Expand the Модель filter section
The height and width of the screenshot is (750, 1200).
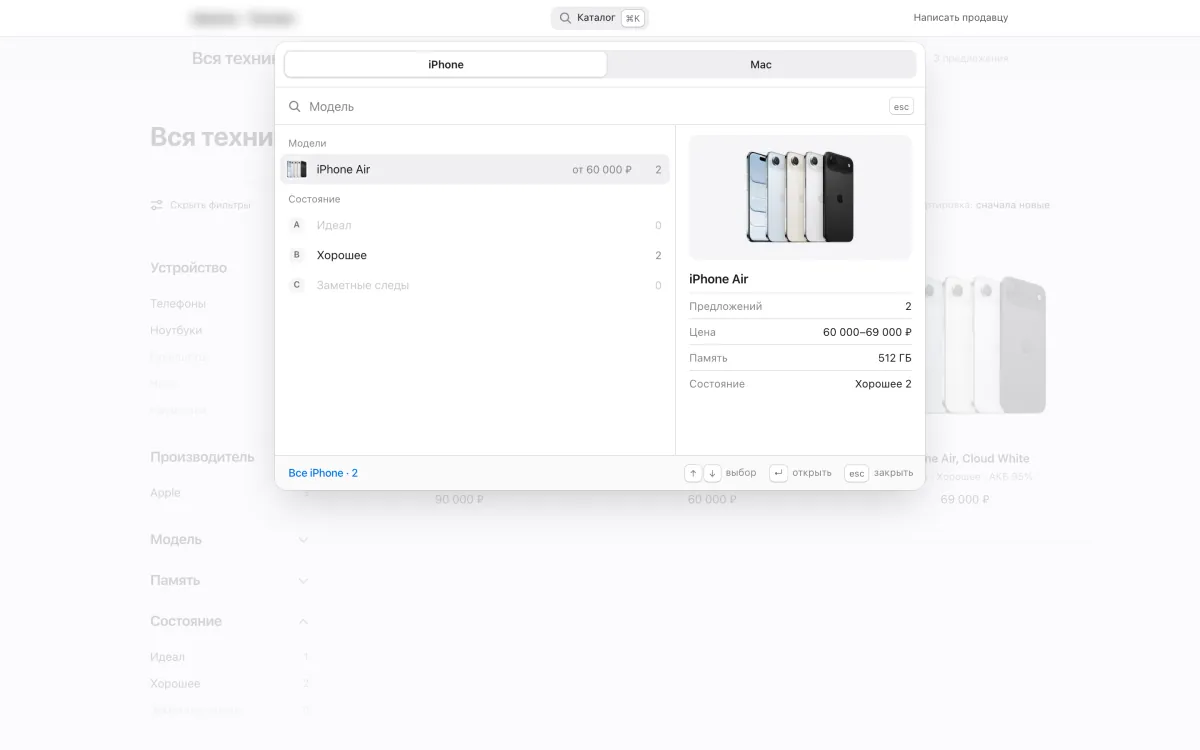(x=230, y=540)
